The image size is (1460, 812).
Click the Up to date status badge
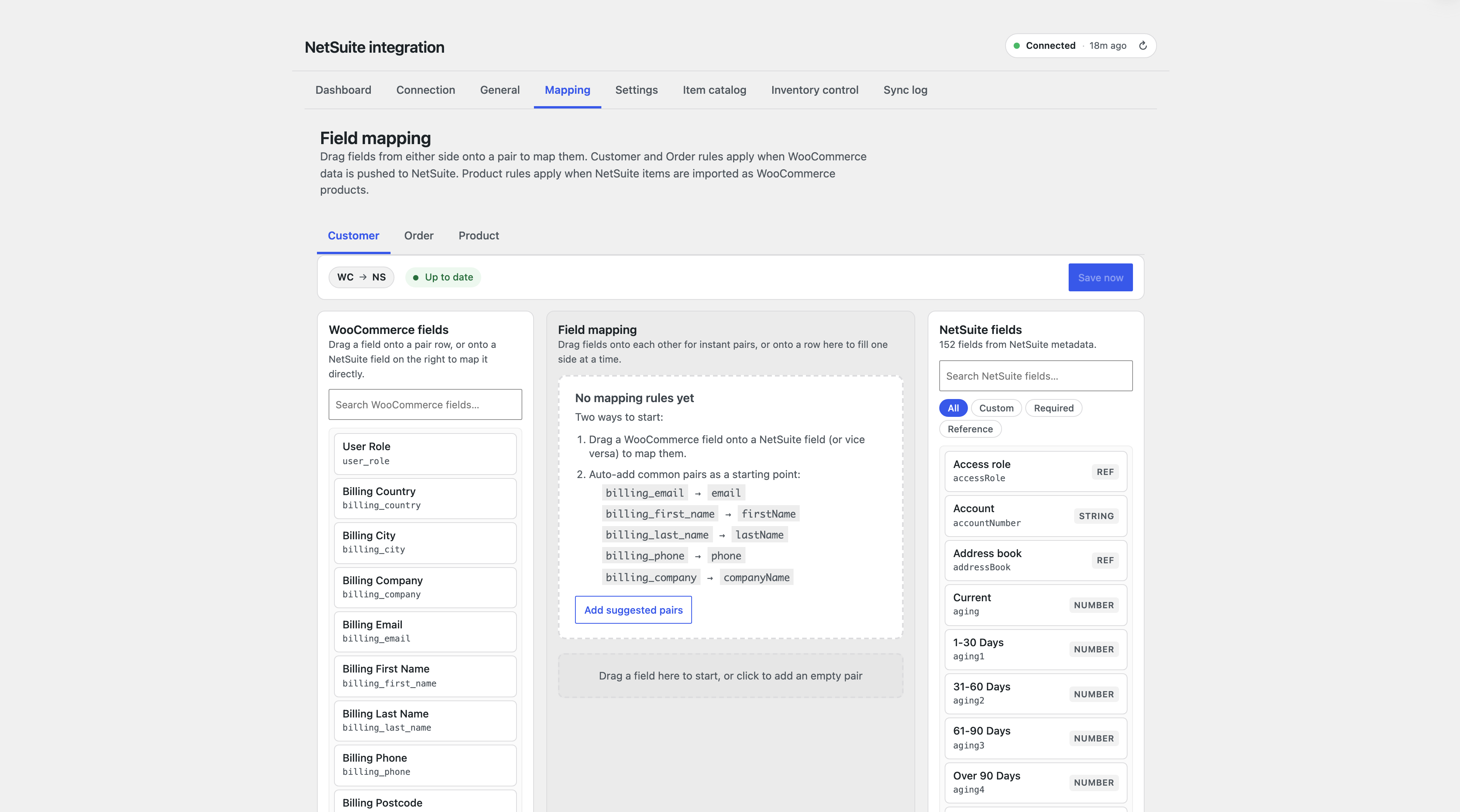pyautogui.click(x=442, y=277)
